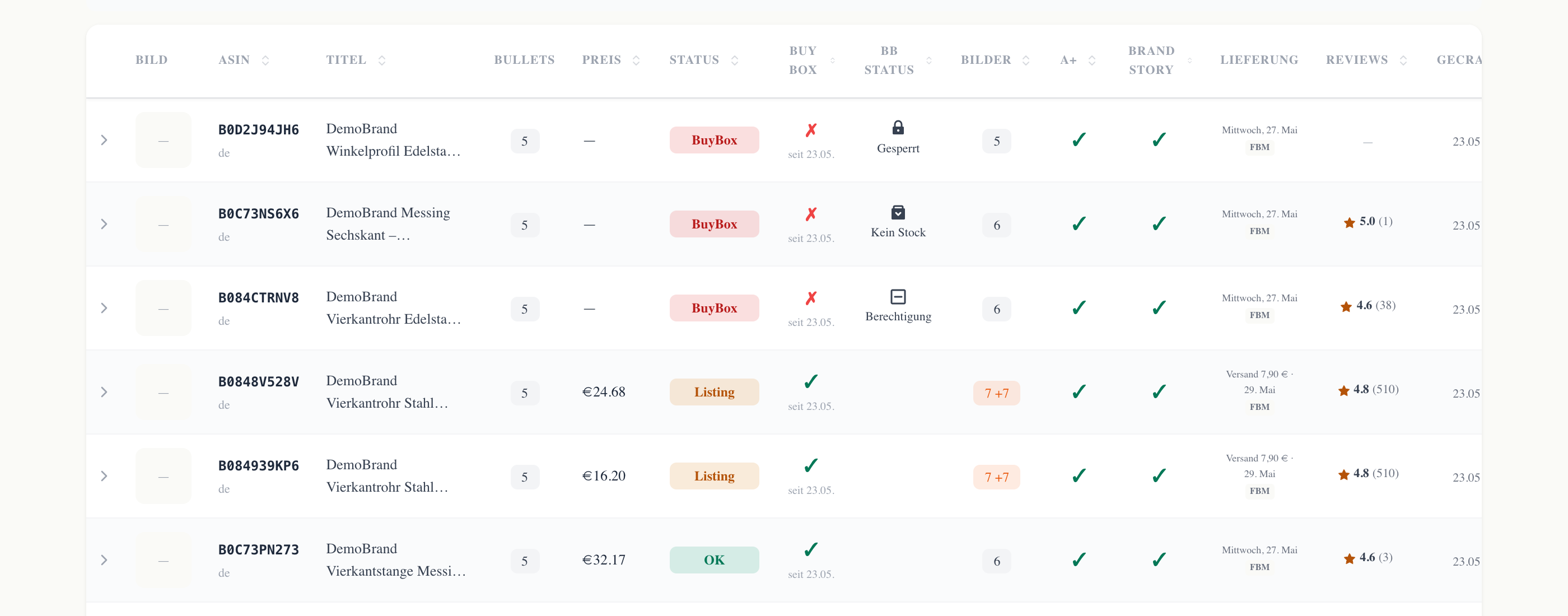The width and height of the screenshot is (1568, 616).
Task: Click Brand Story checkmark in B084939KP6 row
Action: pyautogui.click(x=1159, y=475)
